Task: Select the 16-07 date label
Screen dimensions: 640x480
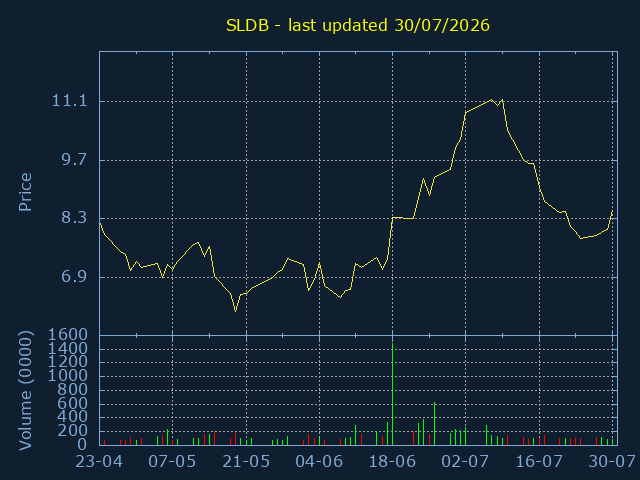Action: [539, 462]
